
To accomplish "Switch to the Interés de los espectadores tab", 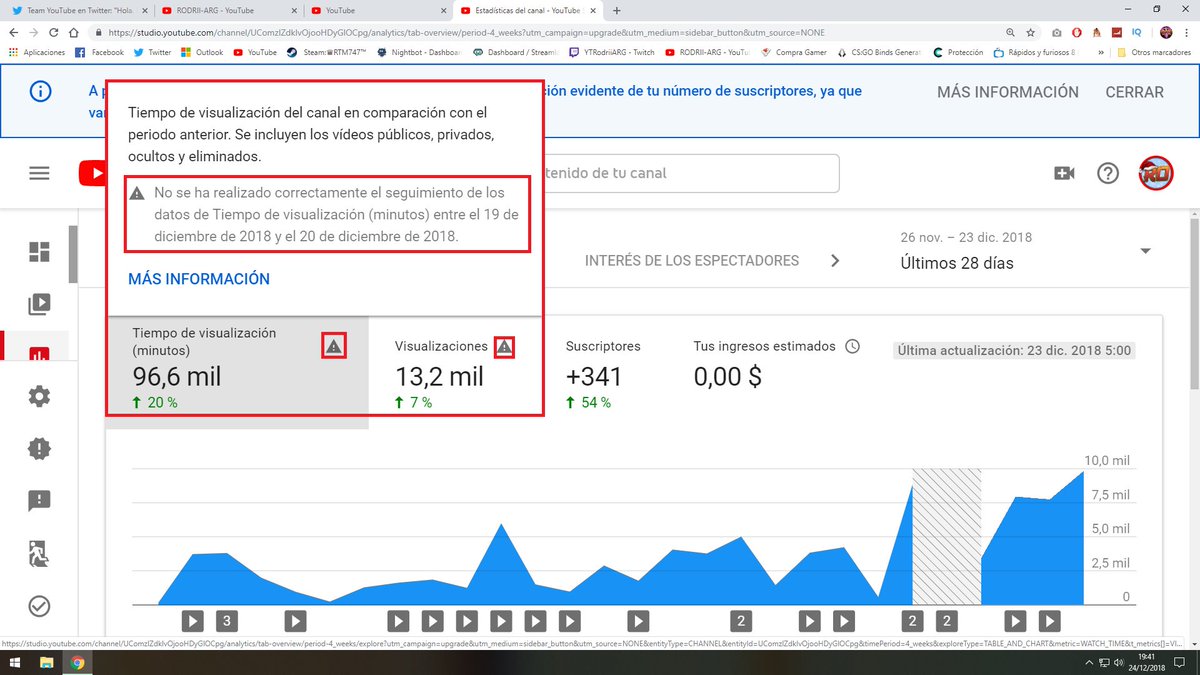I will (692, 261).
